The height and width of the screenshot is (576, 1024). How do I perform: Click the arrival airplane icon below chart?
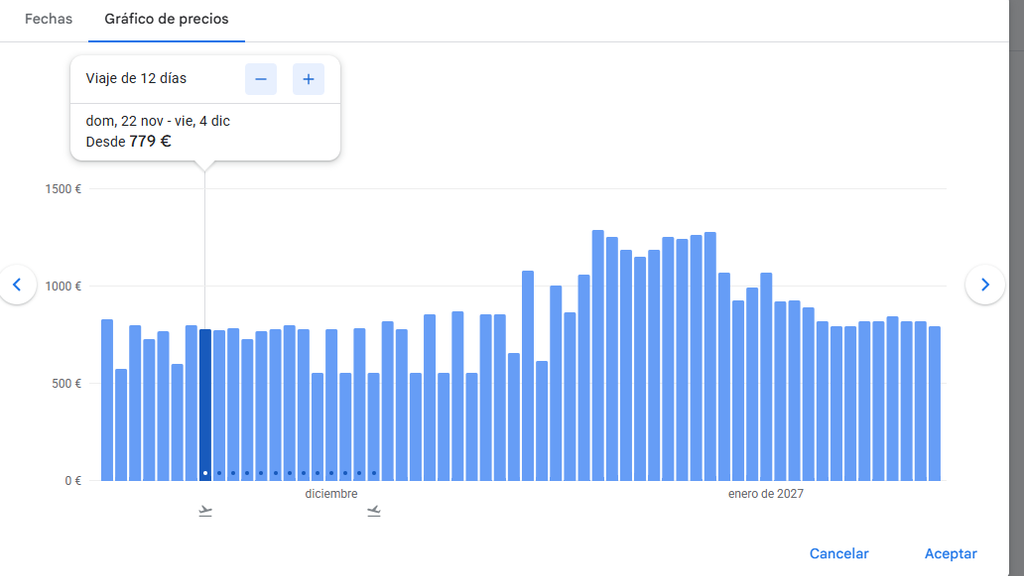tap(374, 511)
